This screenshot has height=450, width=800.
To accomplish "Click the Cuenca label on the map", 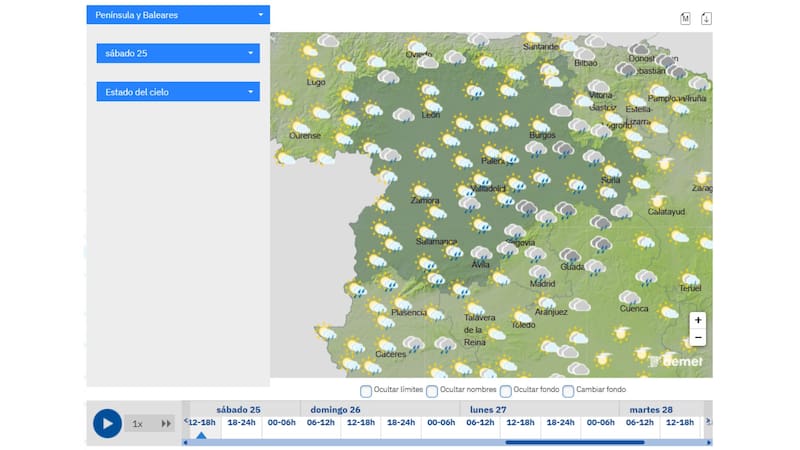I will point(634,309).
